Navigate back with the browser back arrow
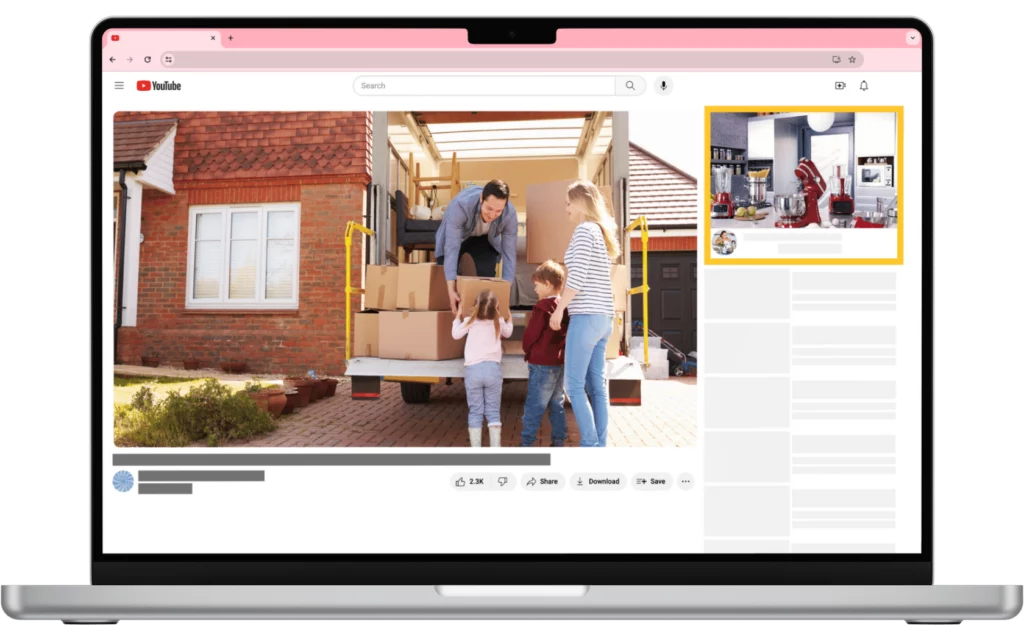The height and width of the screenshot is (640, 1024). click(x=112, y=59)
